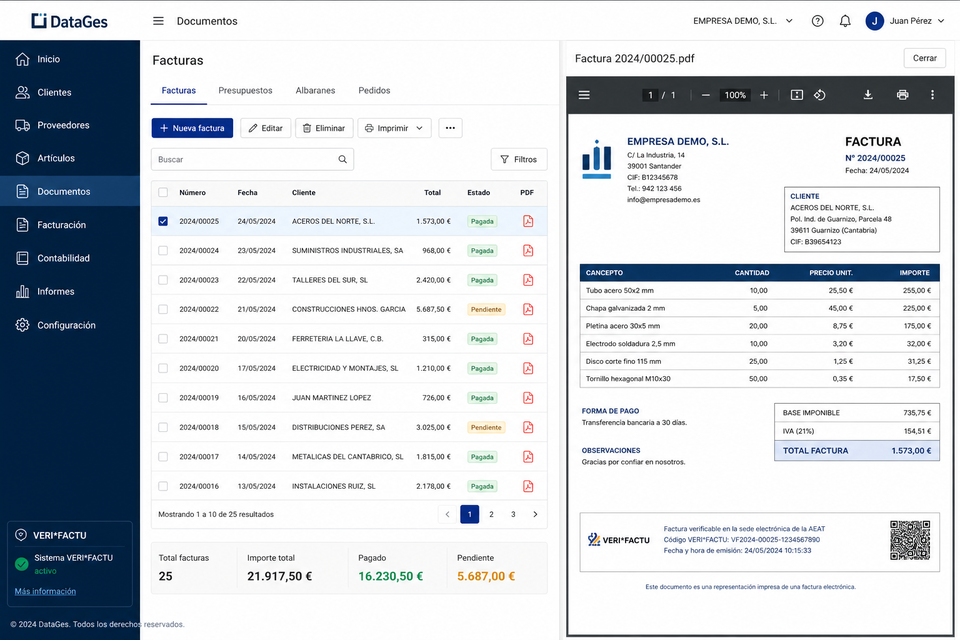Image resolution: width=960 pixels, height=640 pixels.
Task: Rotate the PDF page
Action: 819,95
